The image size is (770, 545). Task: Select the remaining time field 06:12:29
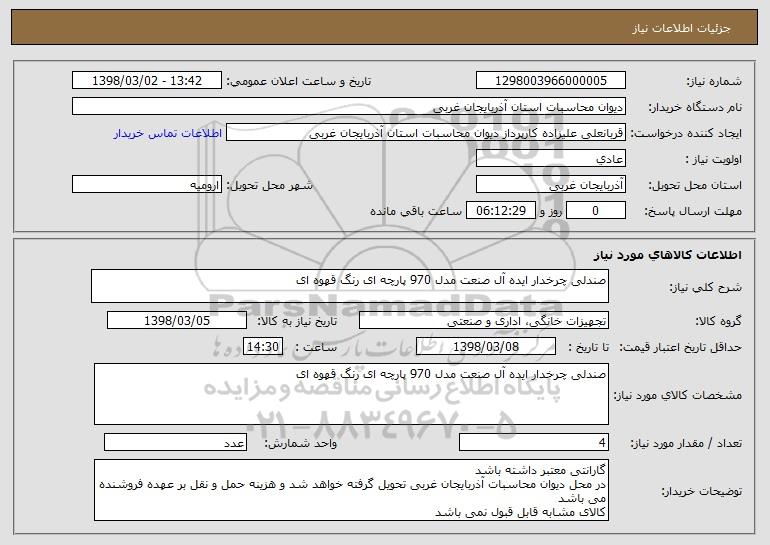(500, 211)
